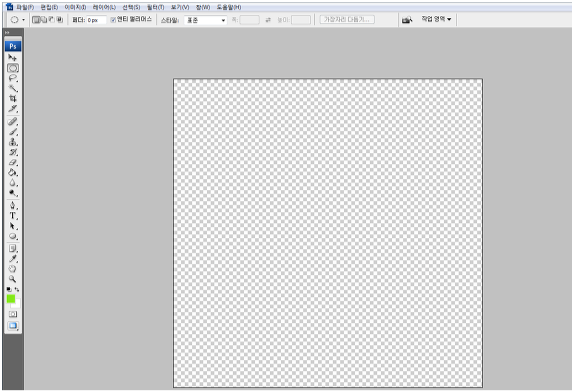The width and height of the screenshot is (574, 392).
Task: Select the Lasso tool
Action: [x=13, y=78]
